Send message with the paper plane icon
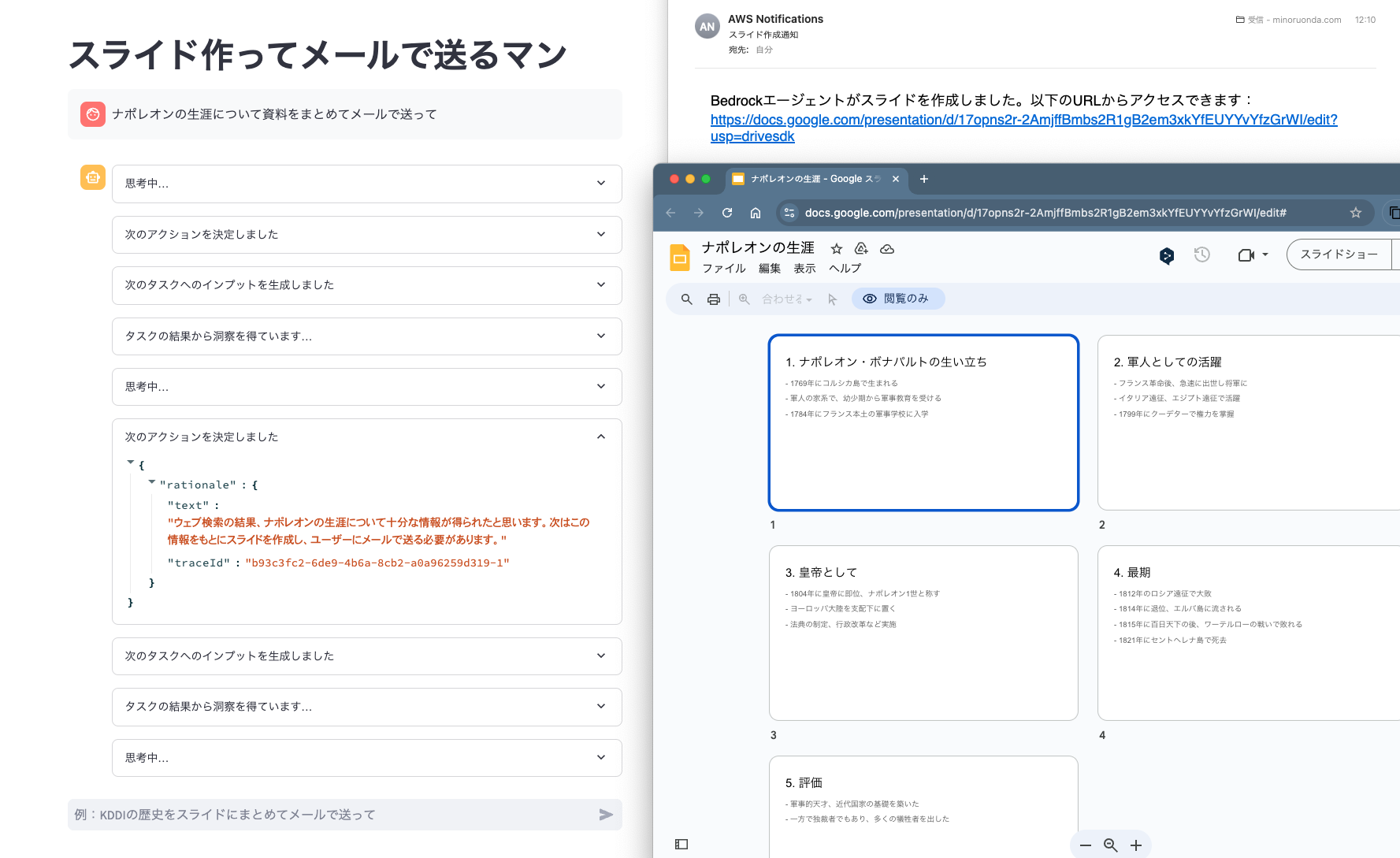This screenshot has width=1400, height=858. point(606,815)
